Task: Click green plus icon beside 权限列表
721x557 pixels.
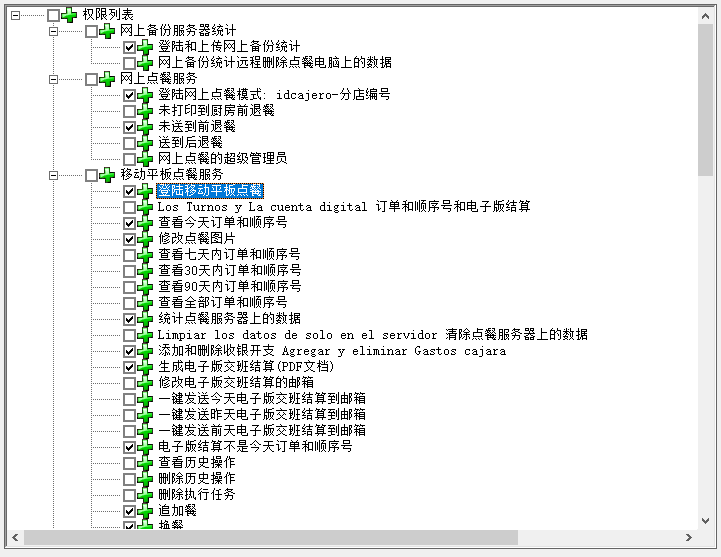Action: pyautogui.click(x=69, y=15)
